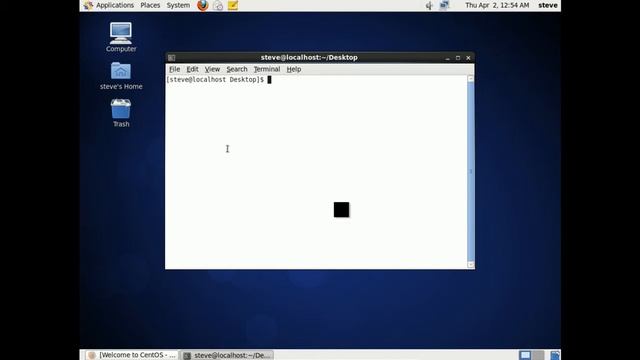The image size is (640, 360).
Task: Open the terminal window menu icon
Action: [172, 58]
